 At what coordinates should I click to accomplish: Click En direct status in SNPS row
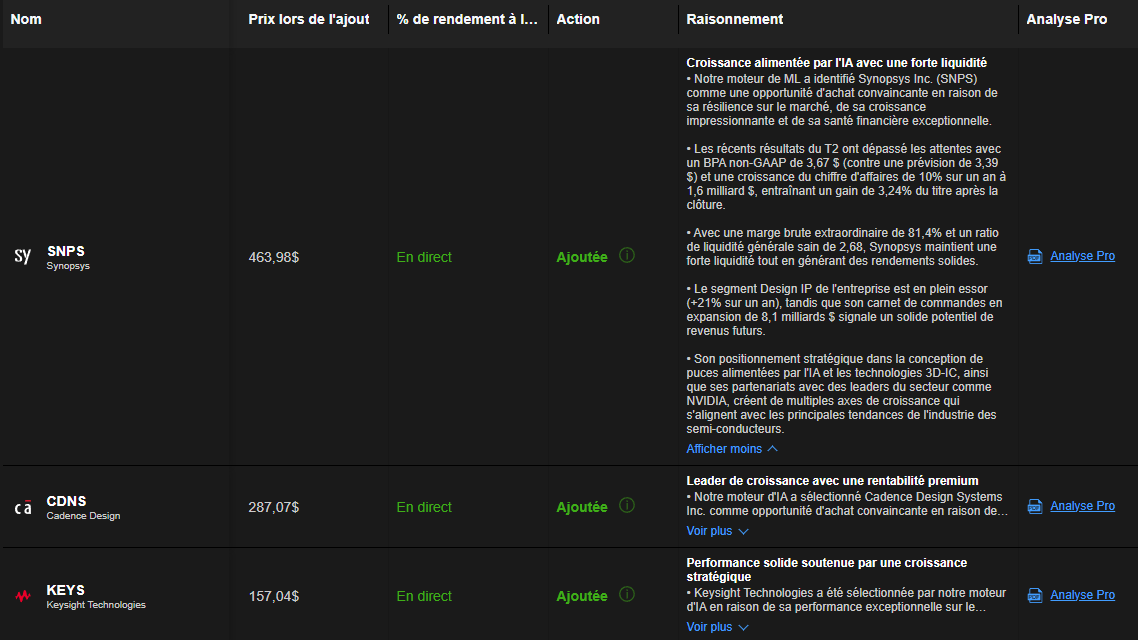[x=424, y=257]
